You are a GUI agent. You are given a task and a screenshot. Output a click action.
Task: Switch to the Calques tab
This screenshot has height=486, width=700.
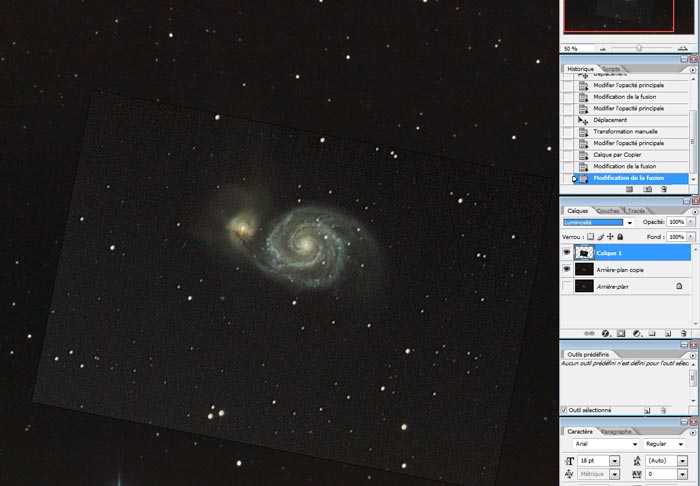click(578, 211)
